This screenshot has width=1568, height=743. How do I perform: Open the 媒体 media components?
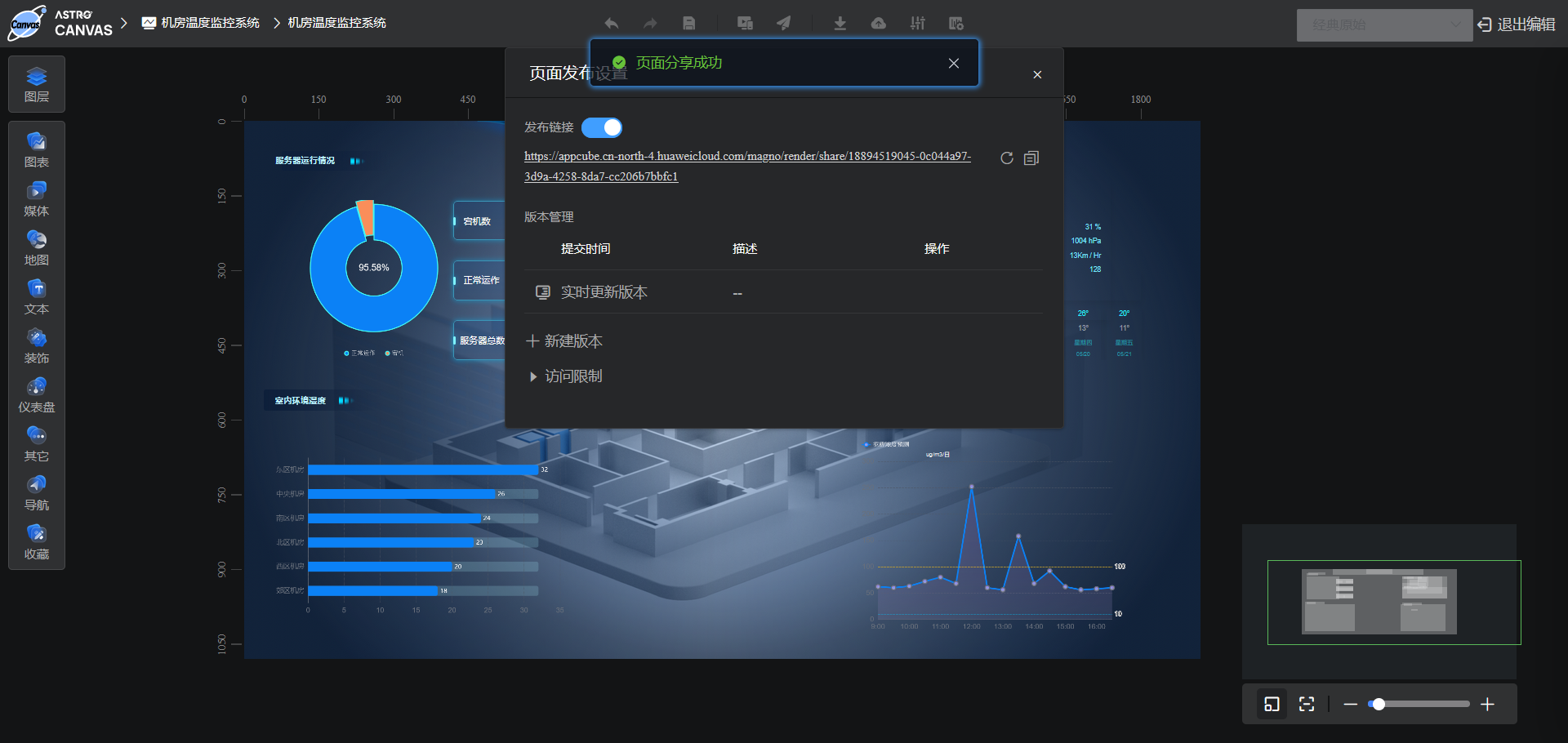click(37, 199)
